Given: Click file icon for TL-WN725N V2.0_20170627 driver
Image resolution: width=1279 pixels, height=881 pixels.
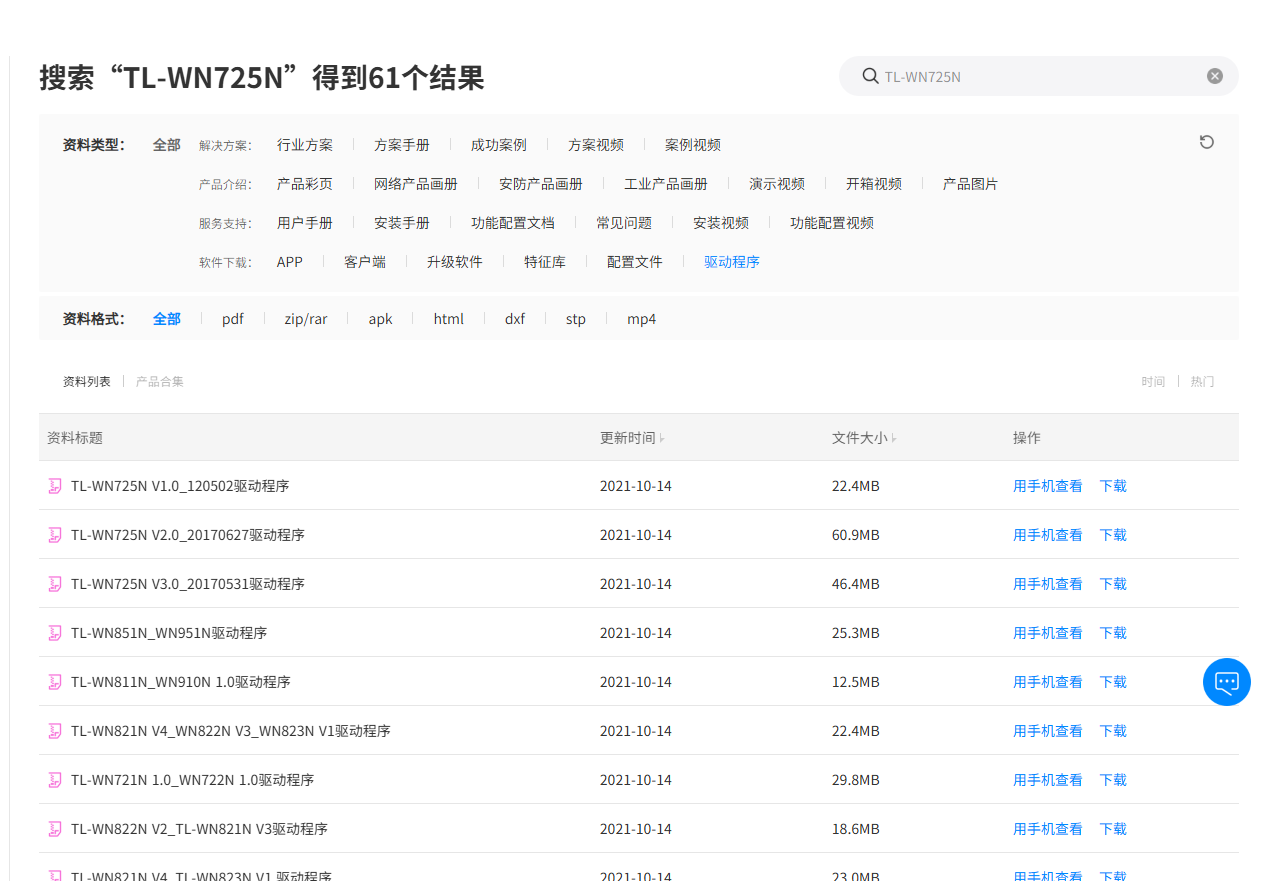Looking at the screenshot, I should coord(55,535).
